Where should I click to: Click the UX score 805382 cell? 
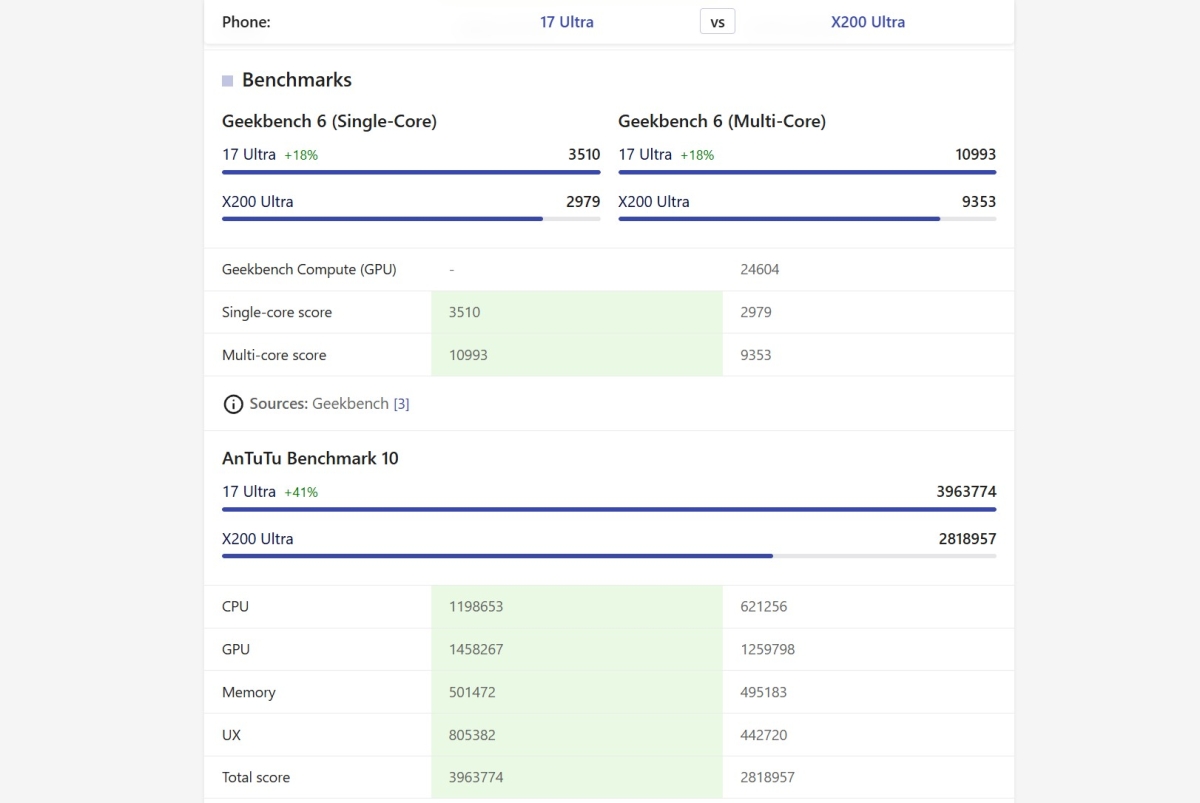tap(576, 735)
